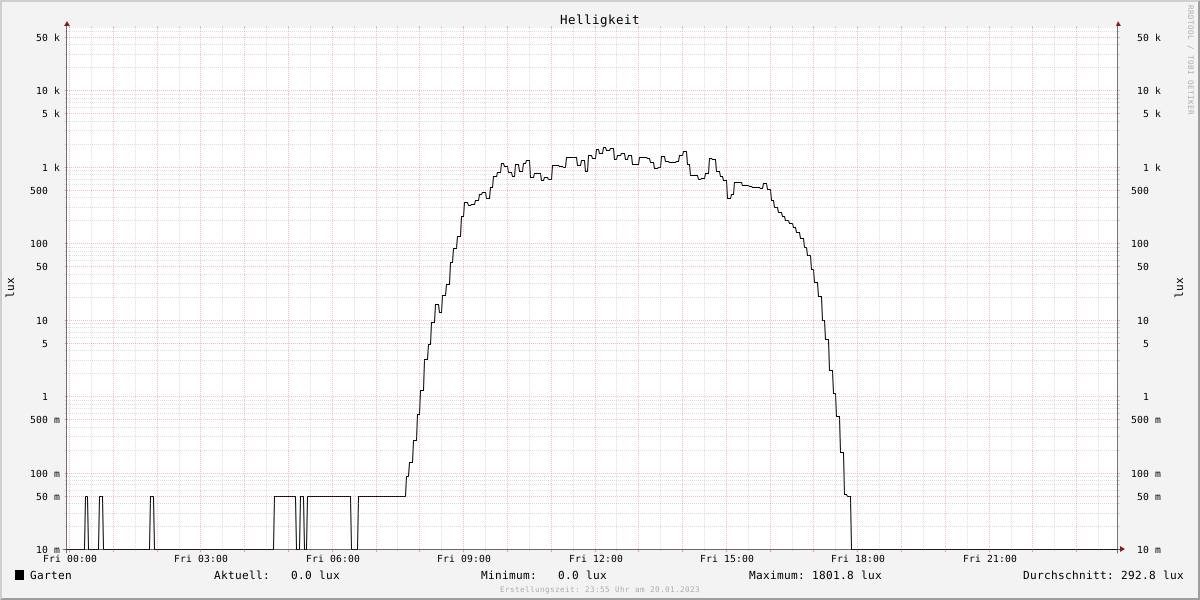
Task: Click the rotated "lux" unit label on the left side
Action: 10,287
